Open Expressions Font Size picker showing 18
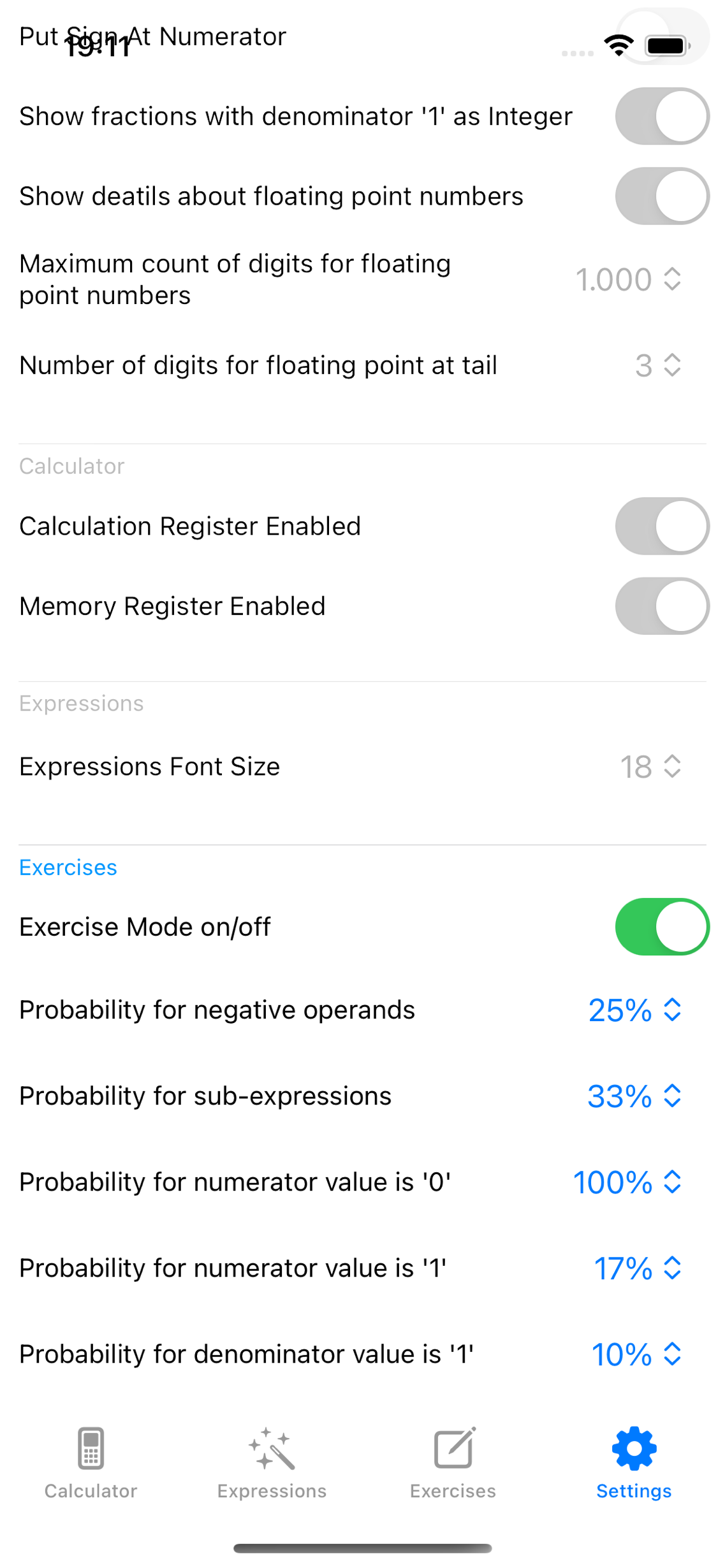The image size is (725, 1568). pyautogui.click(x=650, y=766)
